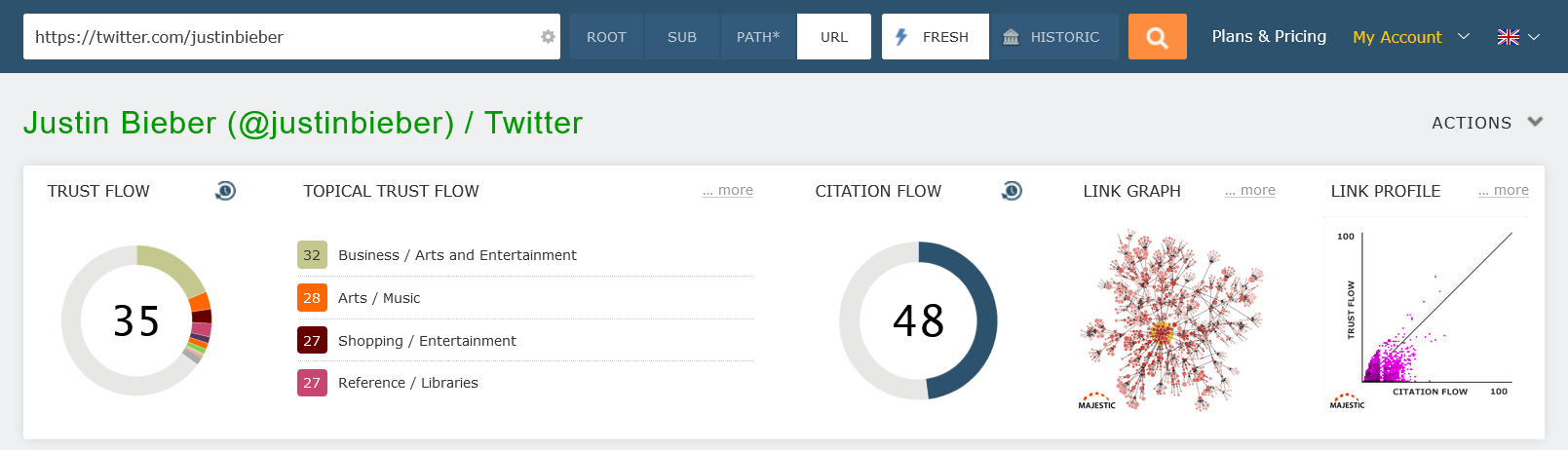Click the UK flag language icon
Viewport: 1568px width, 450px height.
point(1508,37)
